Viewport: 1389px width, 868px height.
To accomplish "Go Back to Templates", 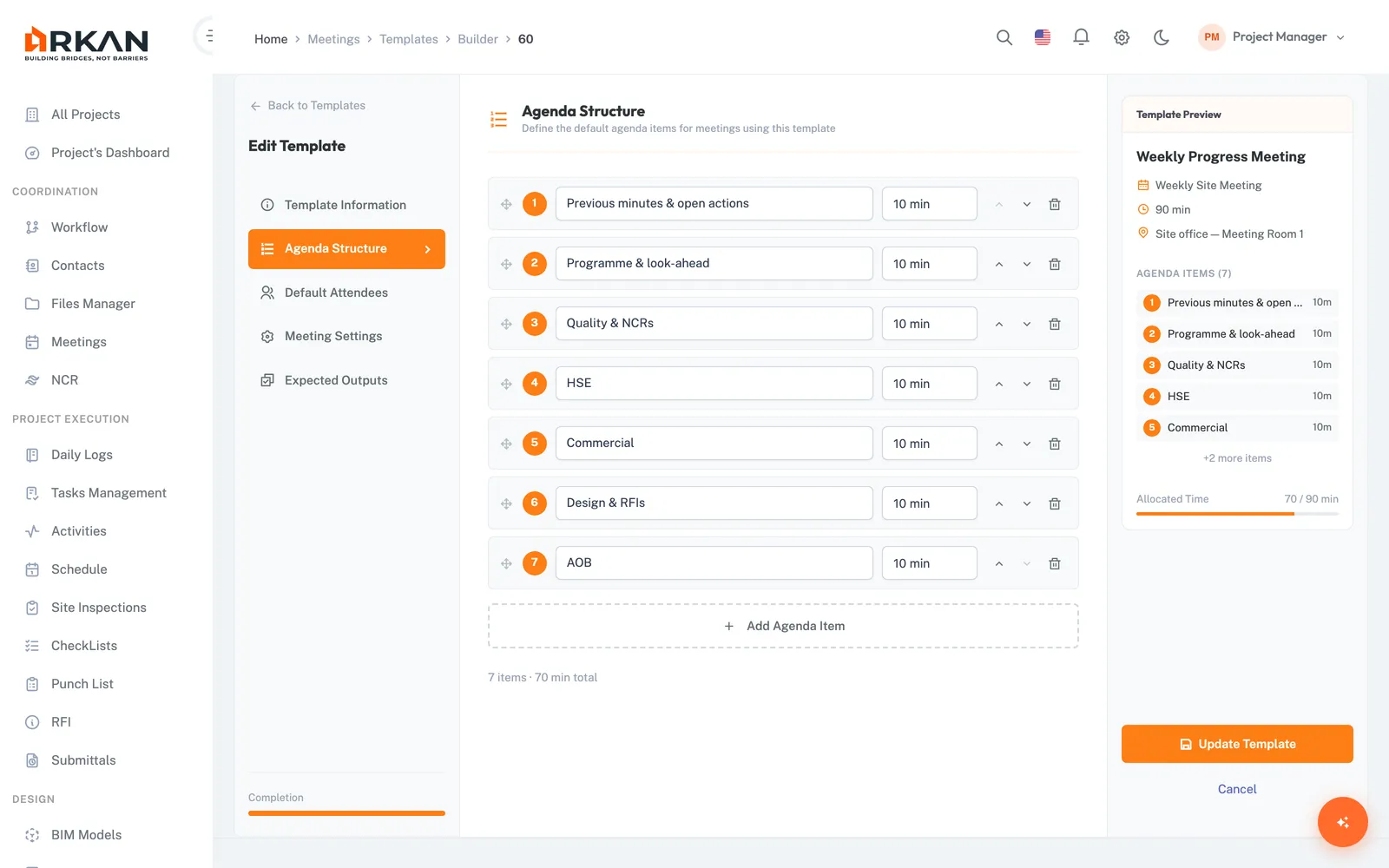I will 308,106.
